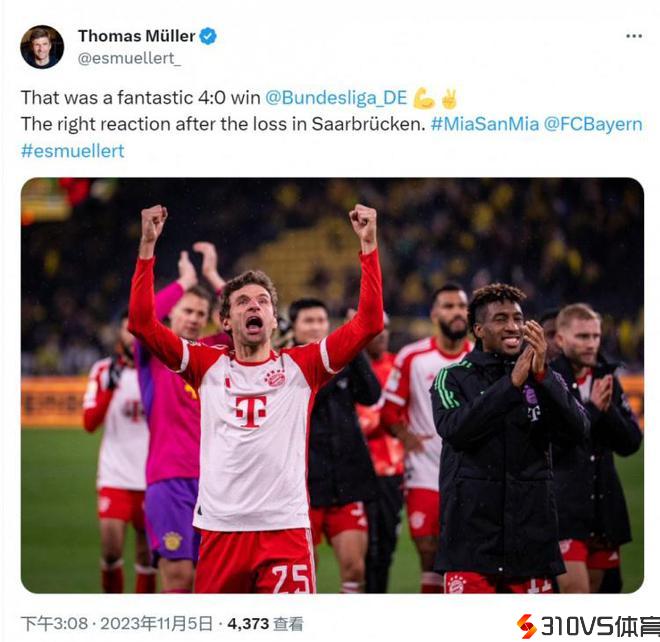Open Thomas Müller's profile avatar
The width and height of the screenshot is (660, 642).
point(42,46)
